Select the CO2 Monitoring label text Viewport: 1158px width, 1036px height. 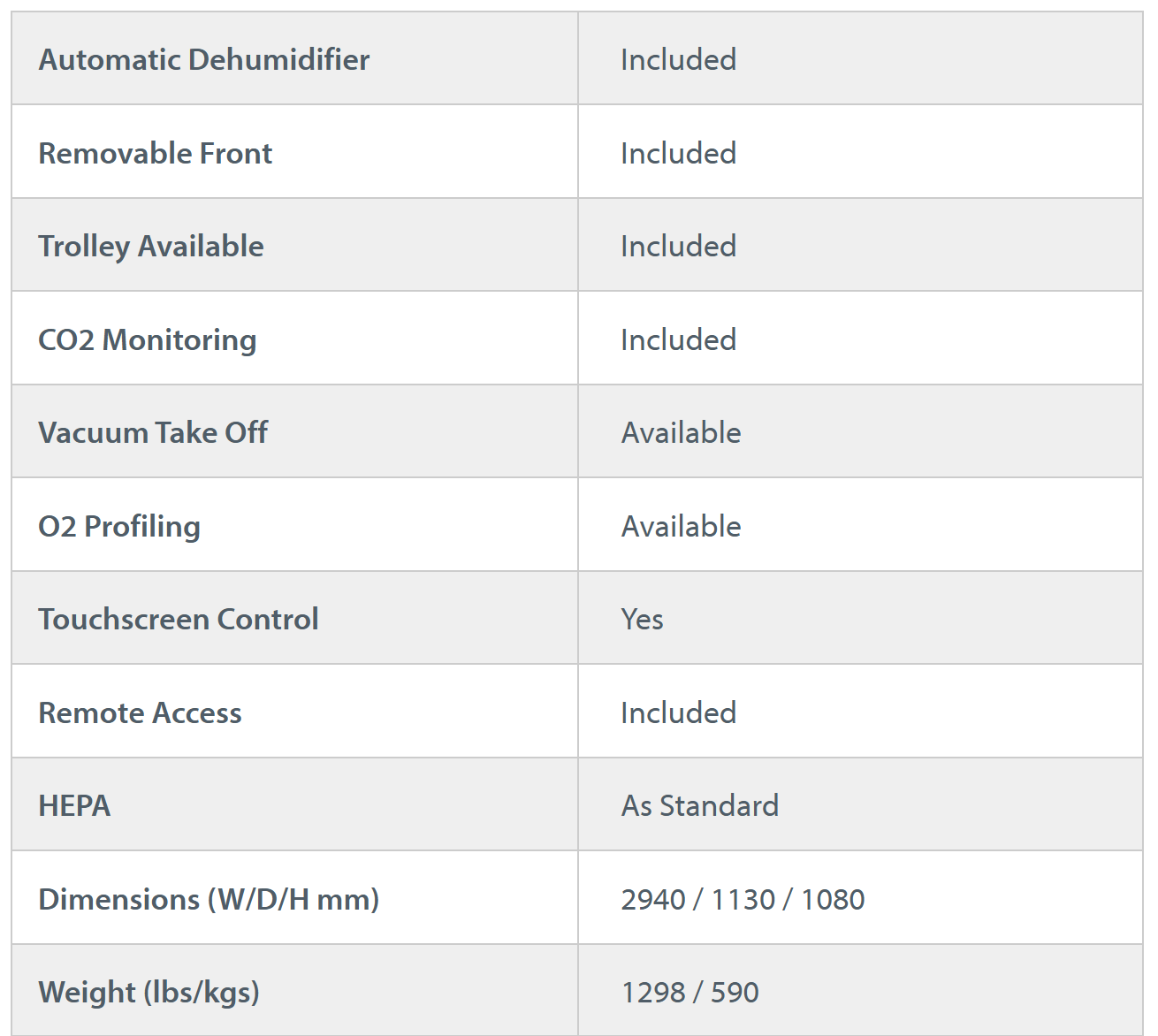(148, 339)
